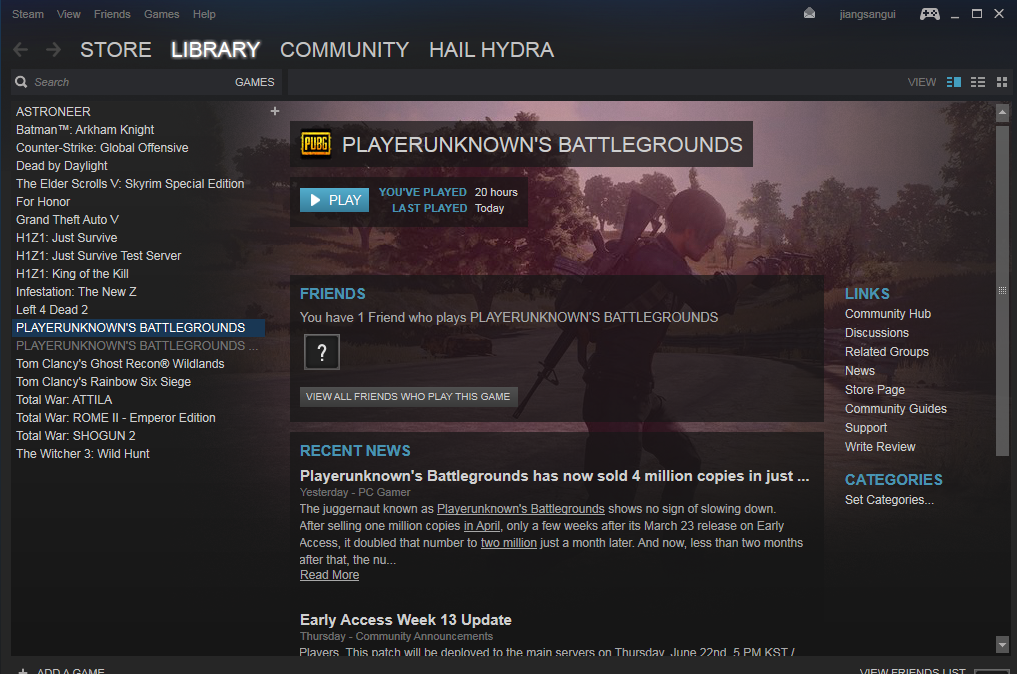
Task: Click the back navigation arrow
Action: (21, 49)
